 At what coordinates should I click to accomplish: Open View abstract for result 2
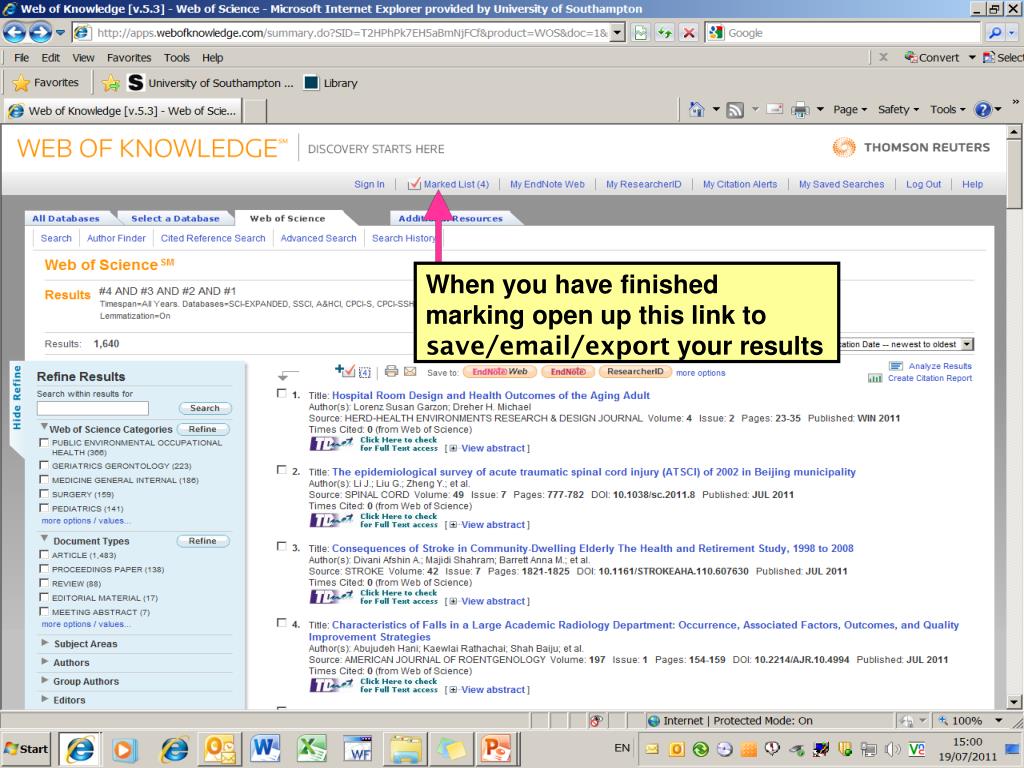(x=493, y=524)
